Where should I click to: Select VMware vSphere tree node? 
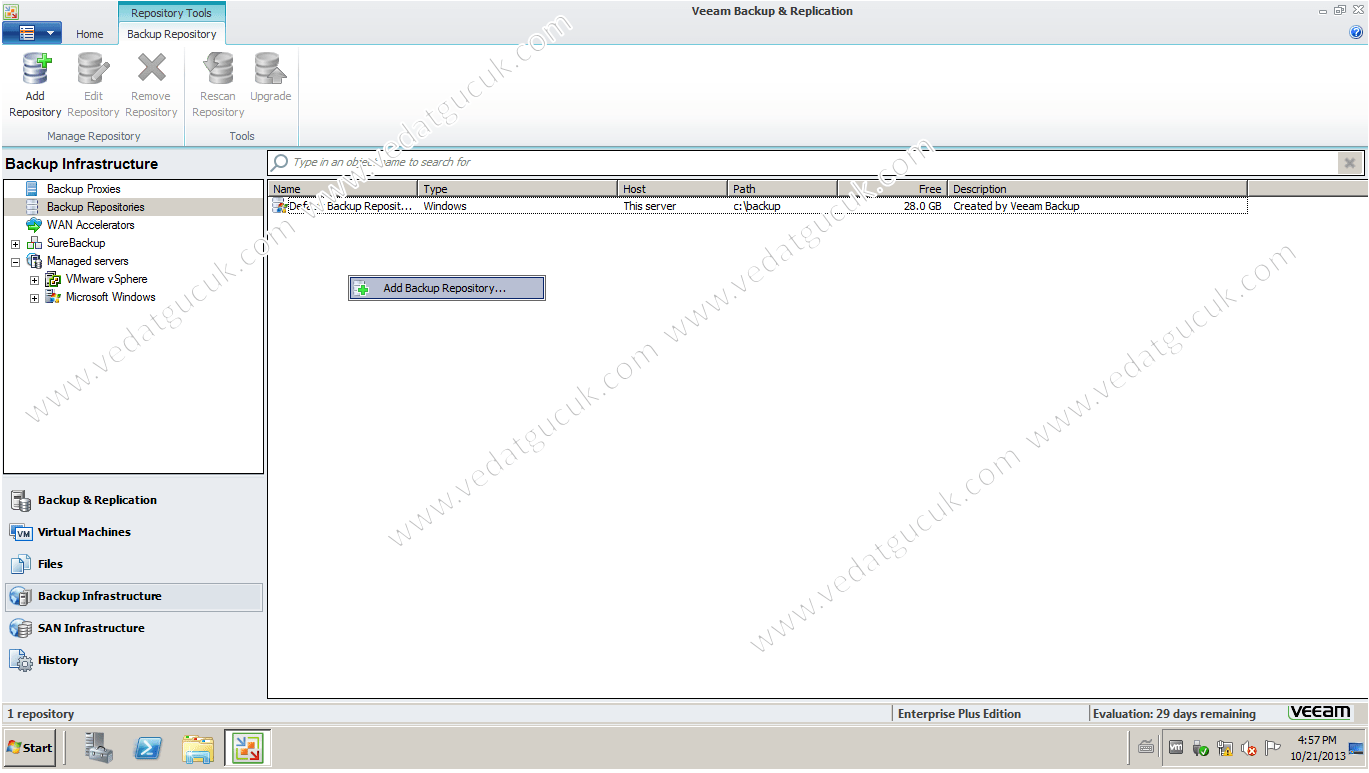(x=106, y=279)
